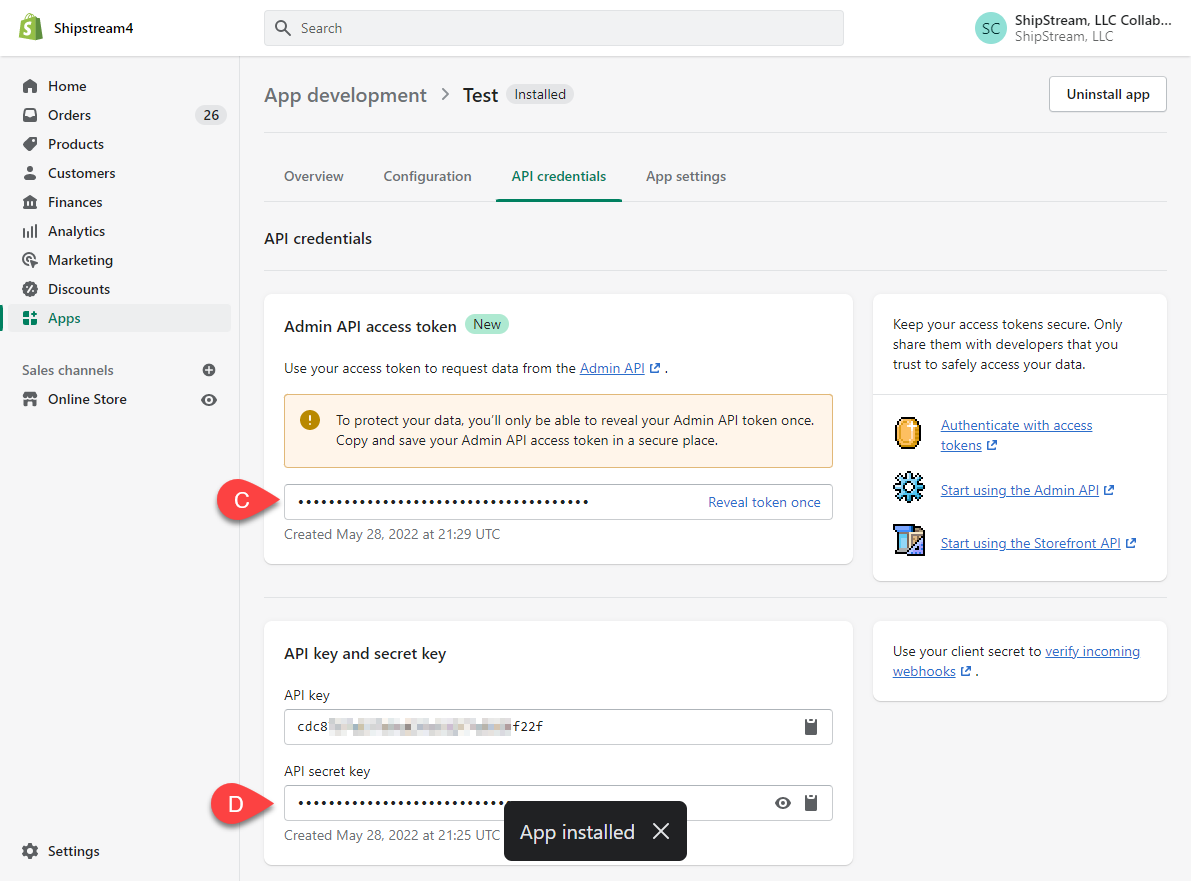Click the Shopify logo icon

(x=31, y=28)
